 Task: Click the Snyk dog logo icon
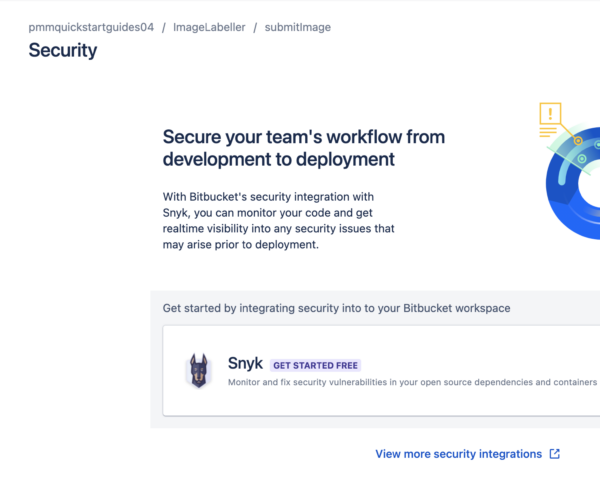[x=198, y=371]
